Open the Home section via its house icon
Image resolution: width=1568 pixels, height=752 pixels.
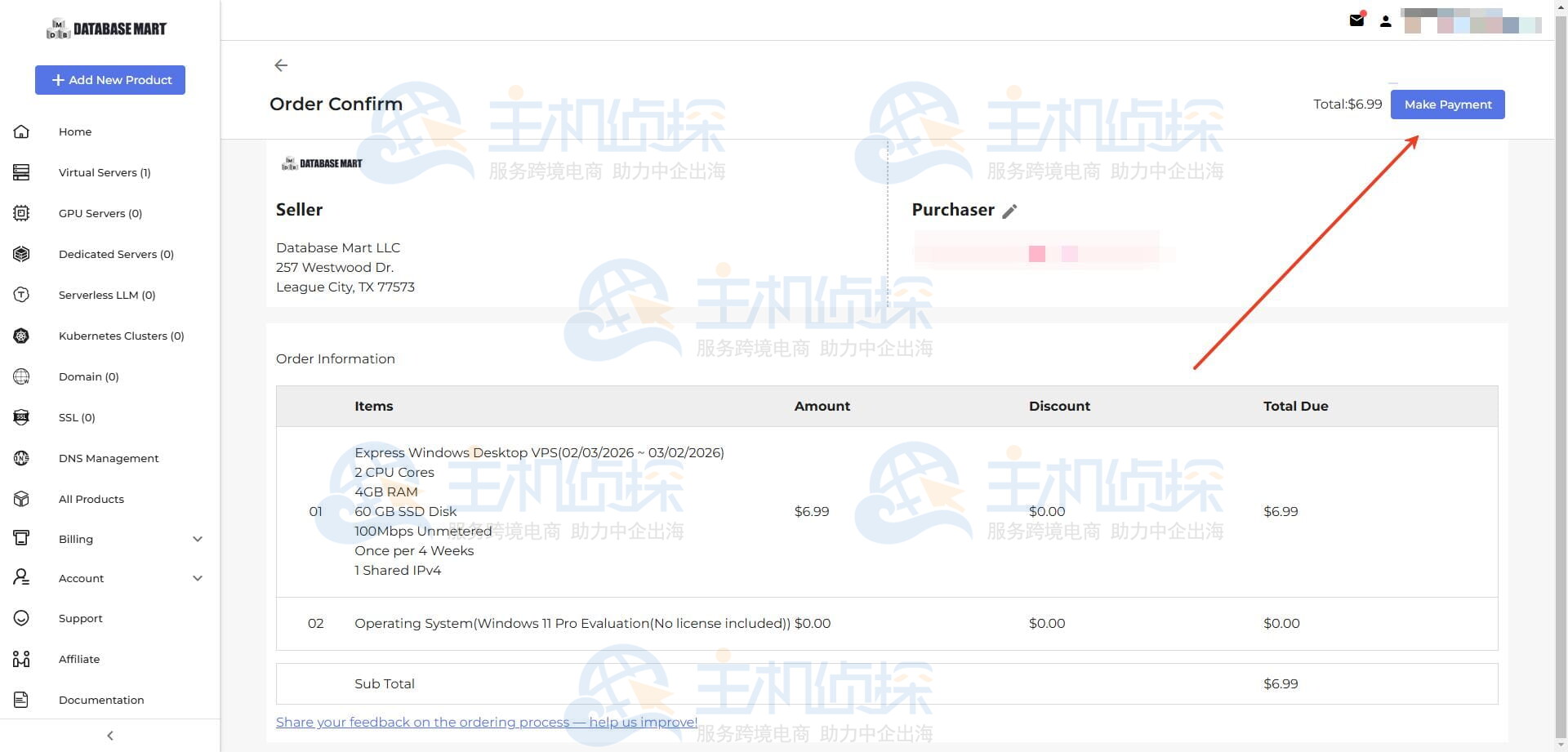[20, 131]
